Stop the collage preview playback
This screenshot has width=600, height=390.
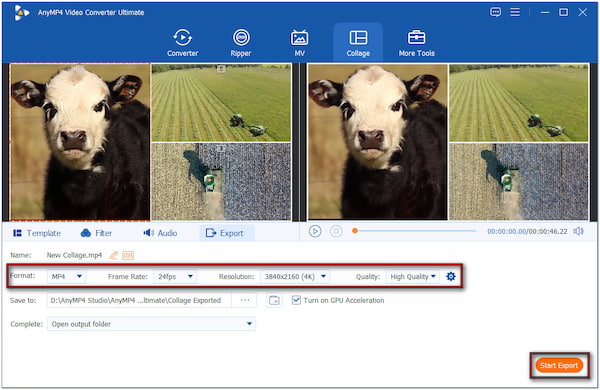tap(336, 231)
